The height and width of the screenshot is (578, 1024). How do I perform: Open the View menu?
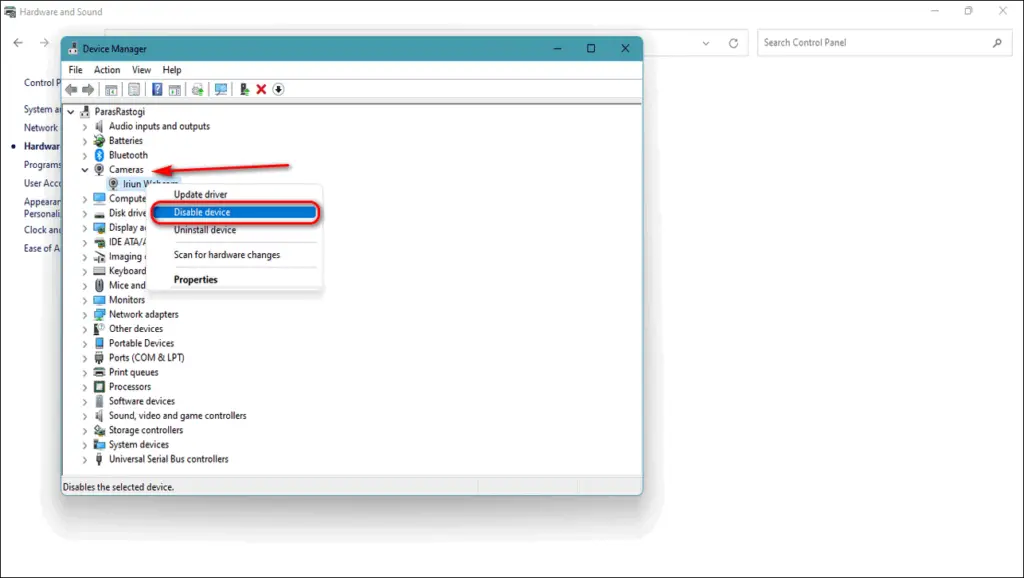[x=141, y=70]
